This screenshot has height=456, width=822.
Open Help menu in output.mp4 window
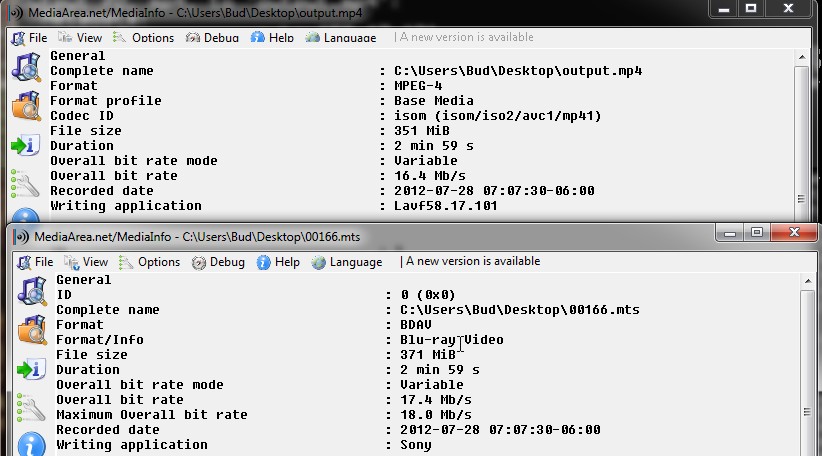coord(272,38)
